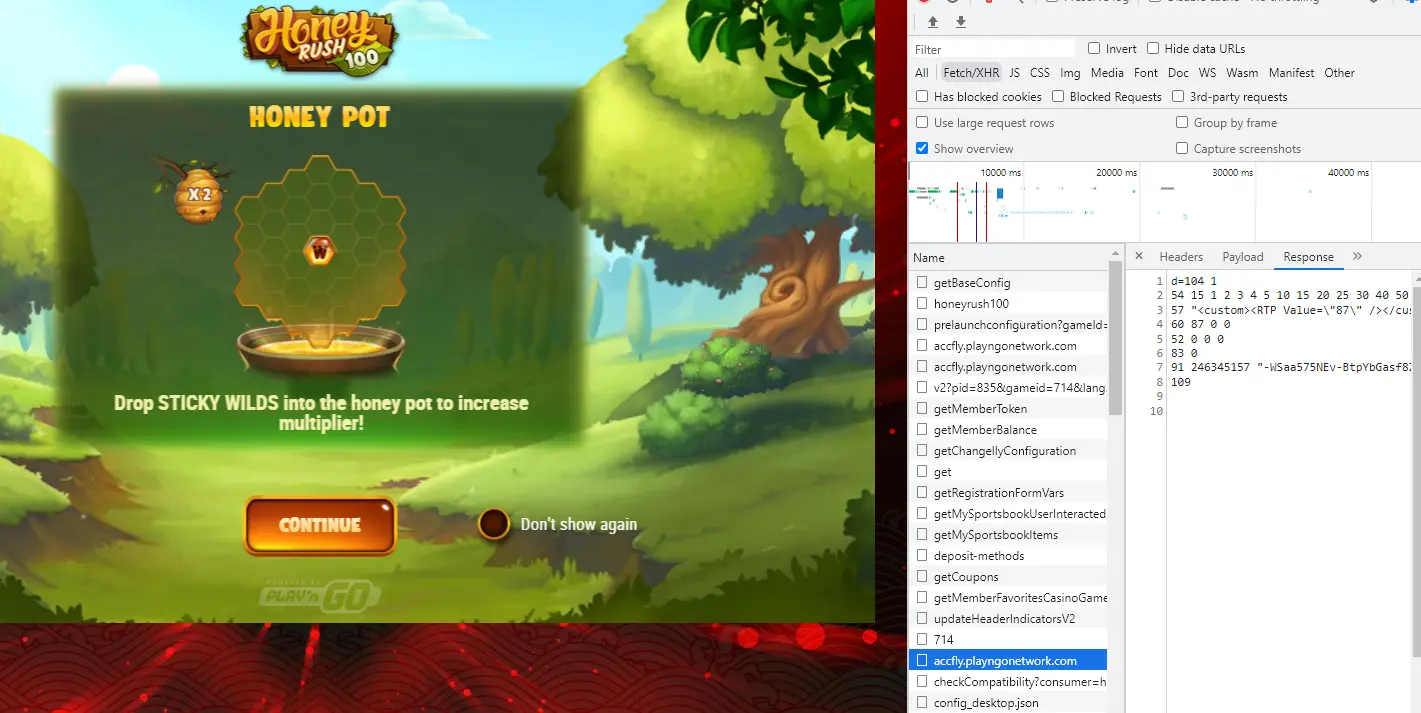Select the checkCompatibility?consumer request

(x=1008, y=682)
